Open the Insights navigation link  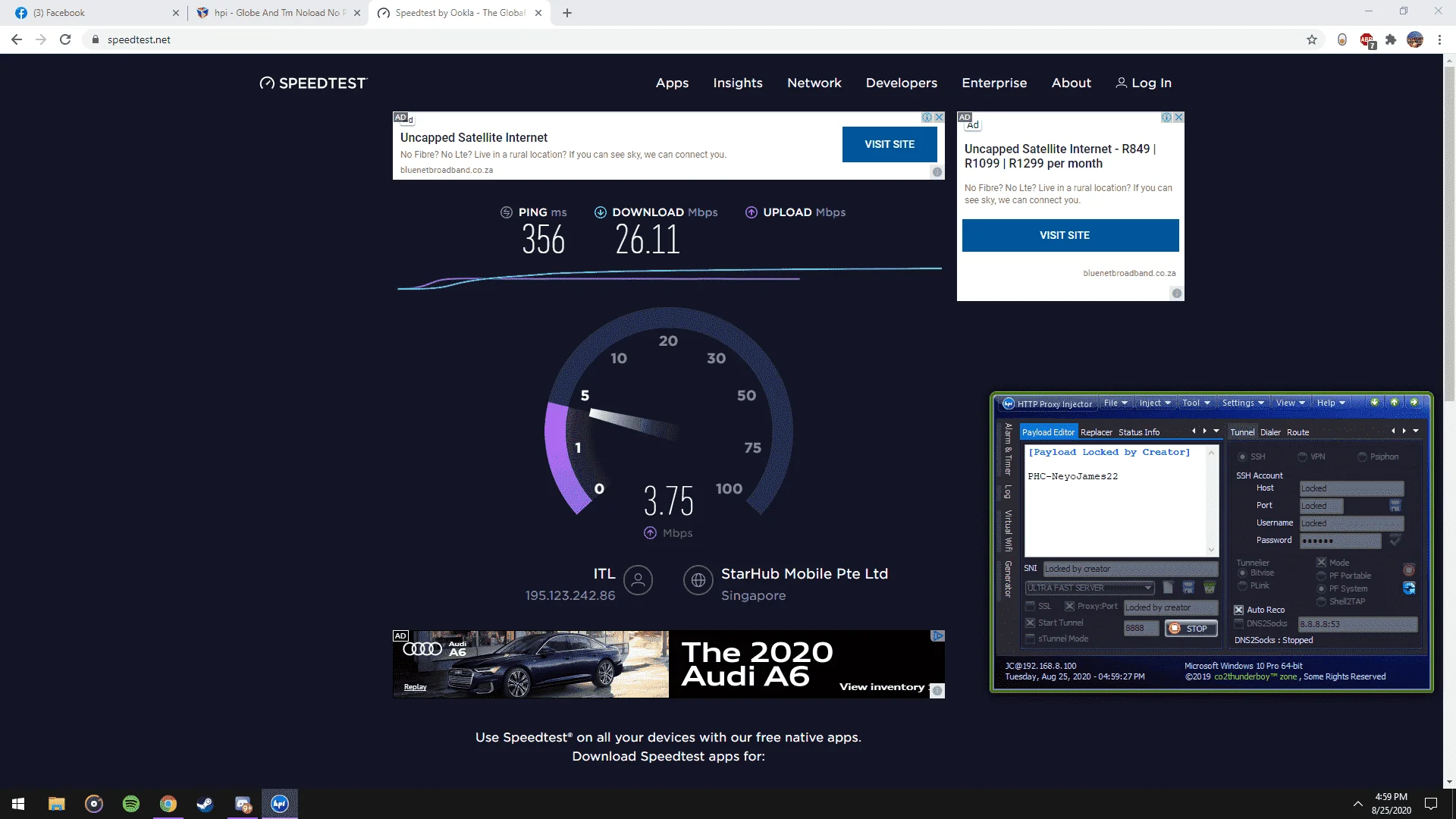click(x=738, y=83)
